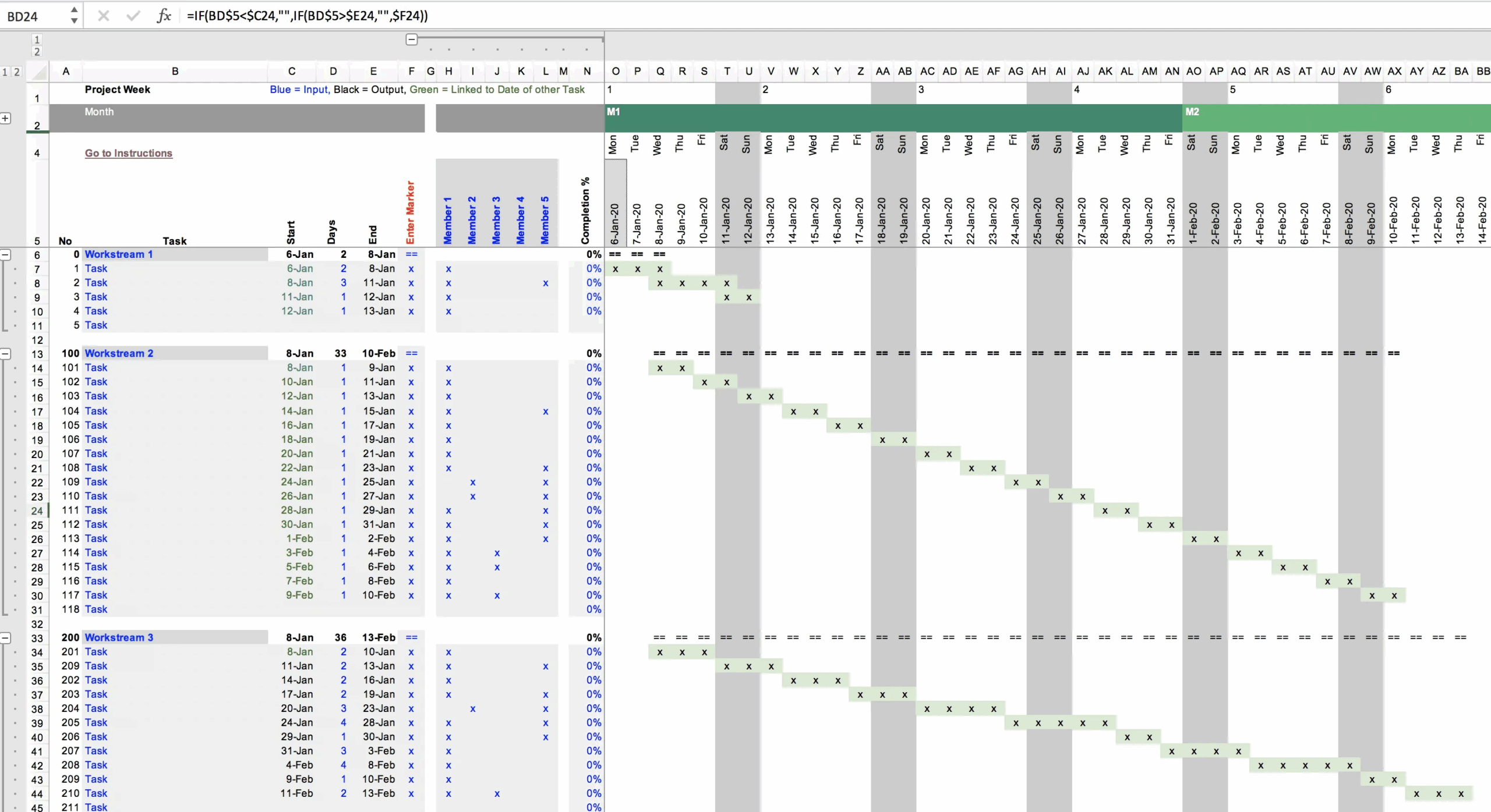
Task: Click the green M1 milestone cell
Action: tap(613, 112)
